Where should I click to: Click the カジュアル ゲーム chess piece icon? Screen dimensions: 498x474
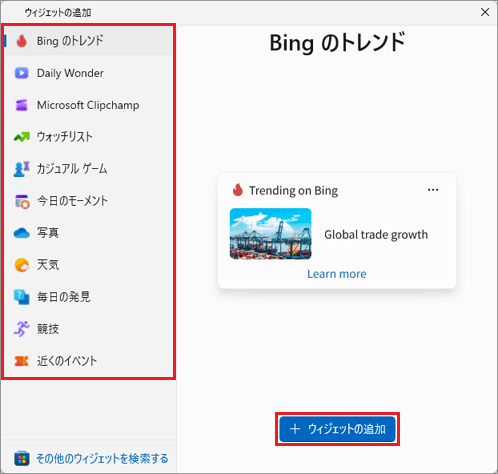pos(22,169)
